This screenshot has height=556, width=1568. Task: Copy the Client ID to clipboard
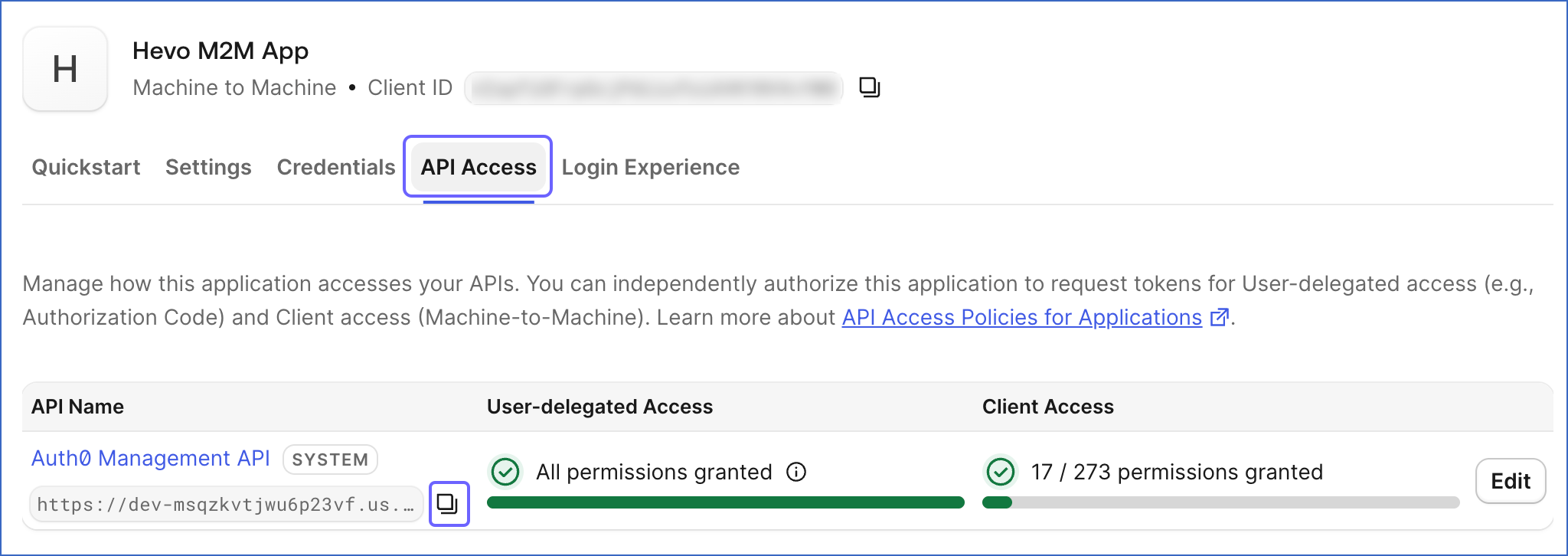pos(869,87)
